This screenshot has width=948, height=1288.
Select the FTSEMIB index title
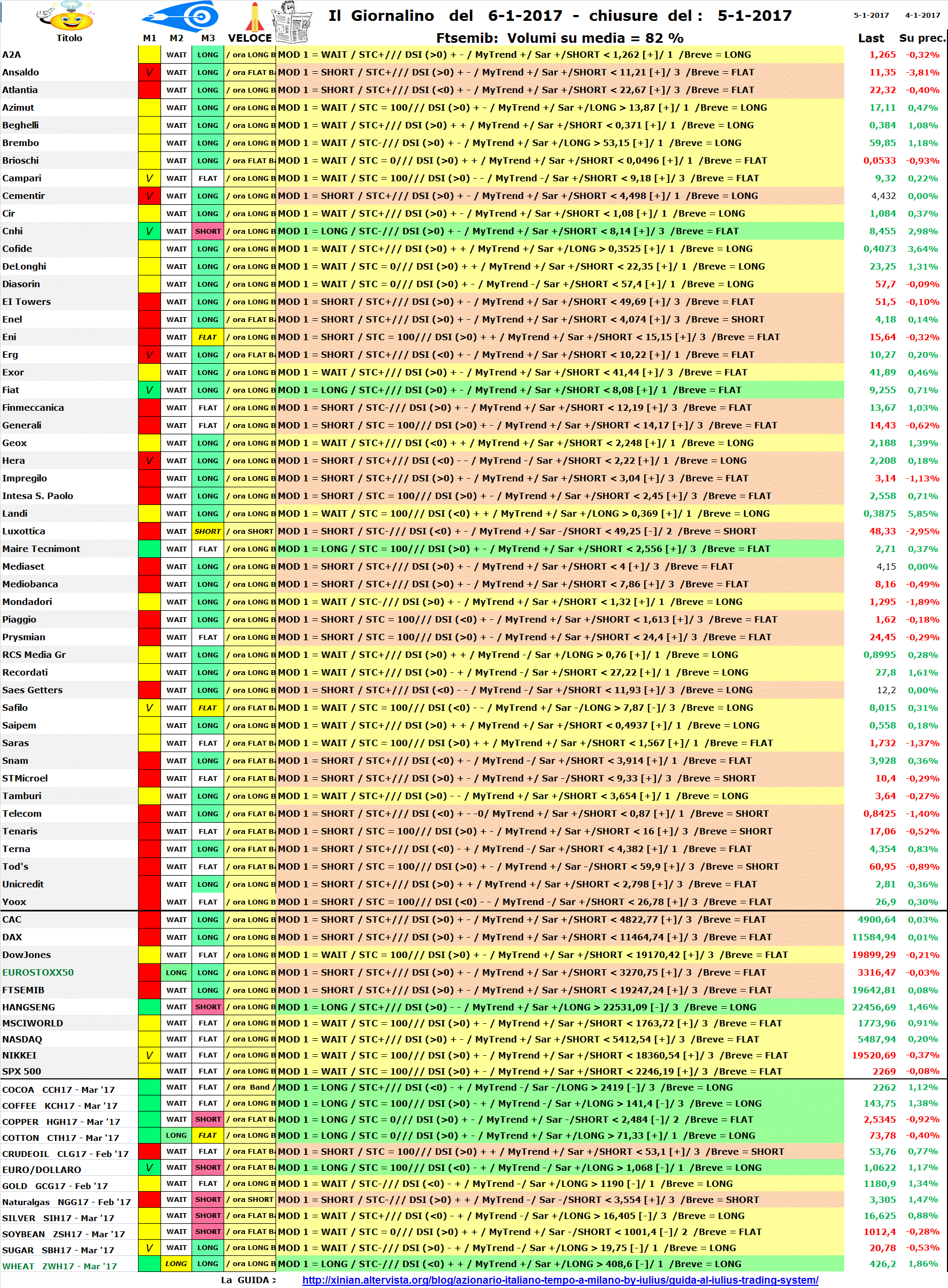click(69, 990)
